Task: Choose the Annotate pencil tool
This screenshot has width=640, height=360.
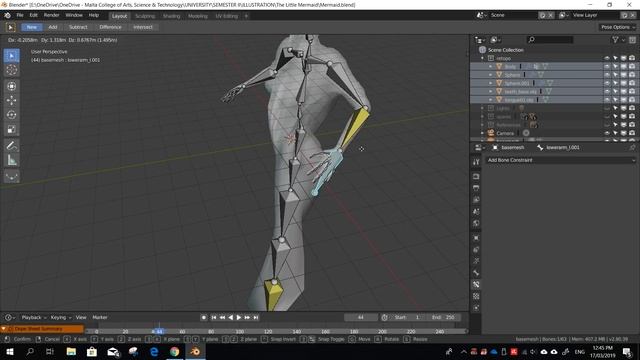Action: pyautogui.click(x=11, y=146)
